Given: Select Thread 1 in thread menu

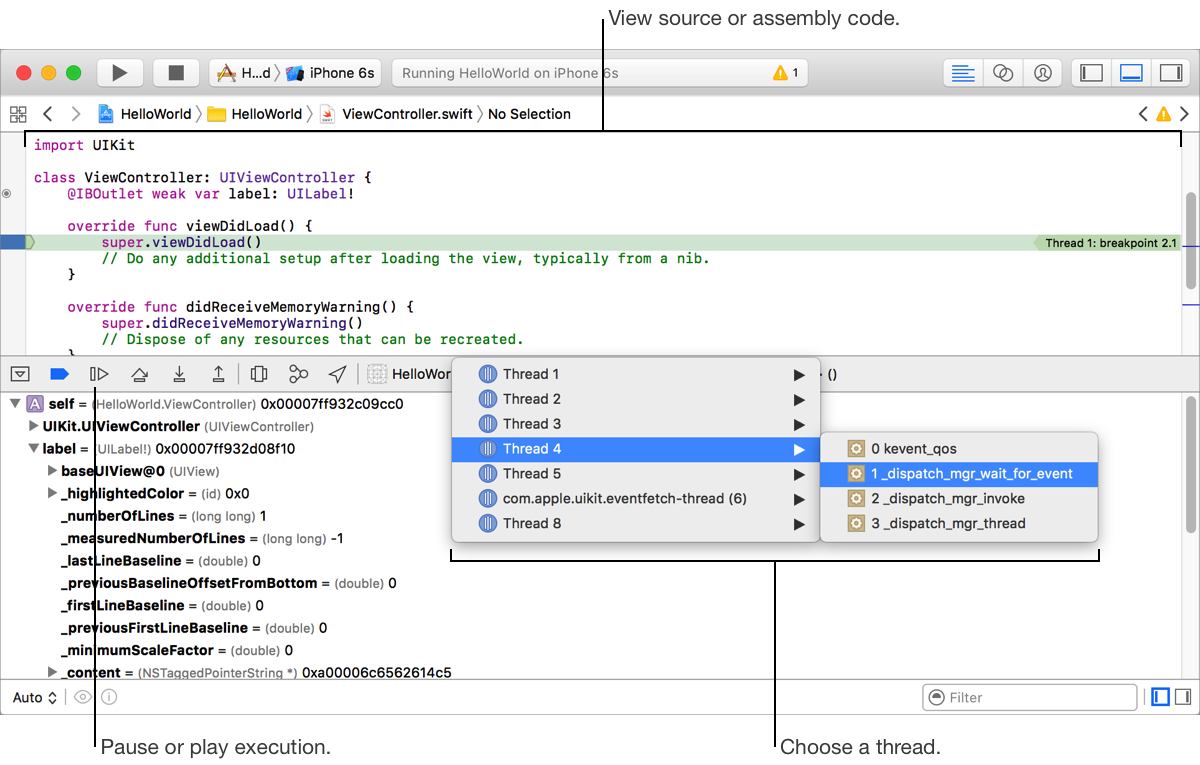Looking at the screenshot, I should [x=531, y=374].
